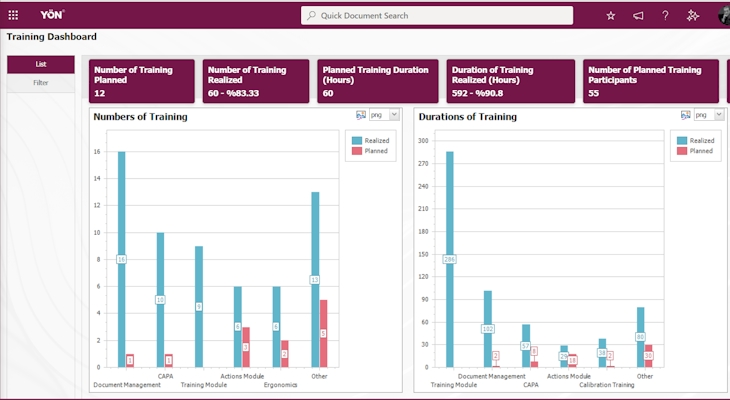The width and height of the screenshot is (730, 400).
Task: Toggle Realized legend in Numbers of Training
Action: (x=371, y=140)
